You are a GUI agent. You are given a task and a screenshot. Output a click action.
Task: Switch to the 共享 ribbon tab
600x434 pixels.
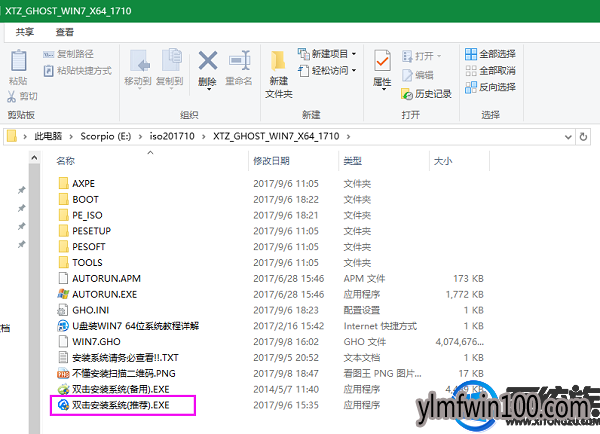[x=25, y=32]
